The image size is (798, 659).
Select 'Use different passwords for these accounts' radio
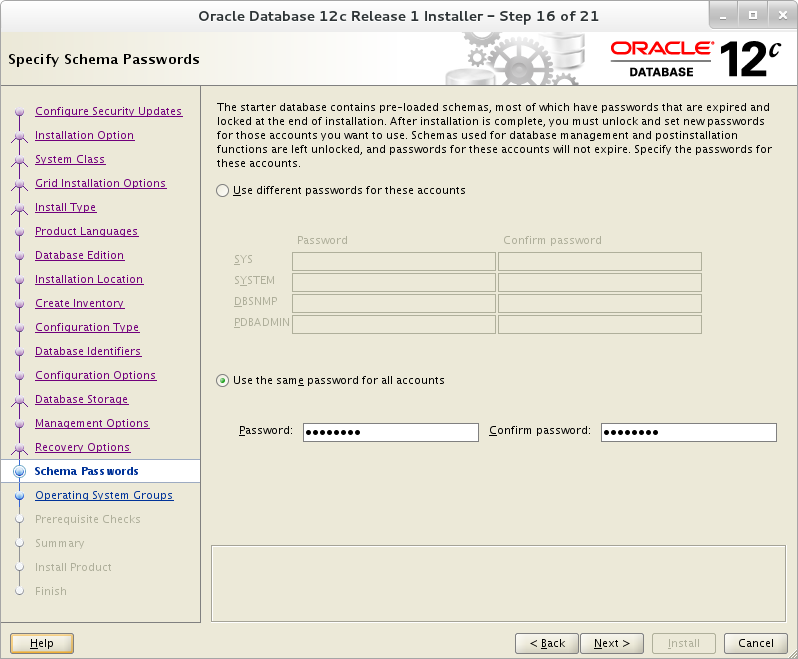coord(222,191)
